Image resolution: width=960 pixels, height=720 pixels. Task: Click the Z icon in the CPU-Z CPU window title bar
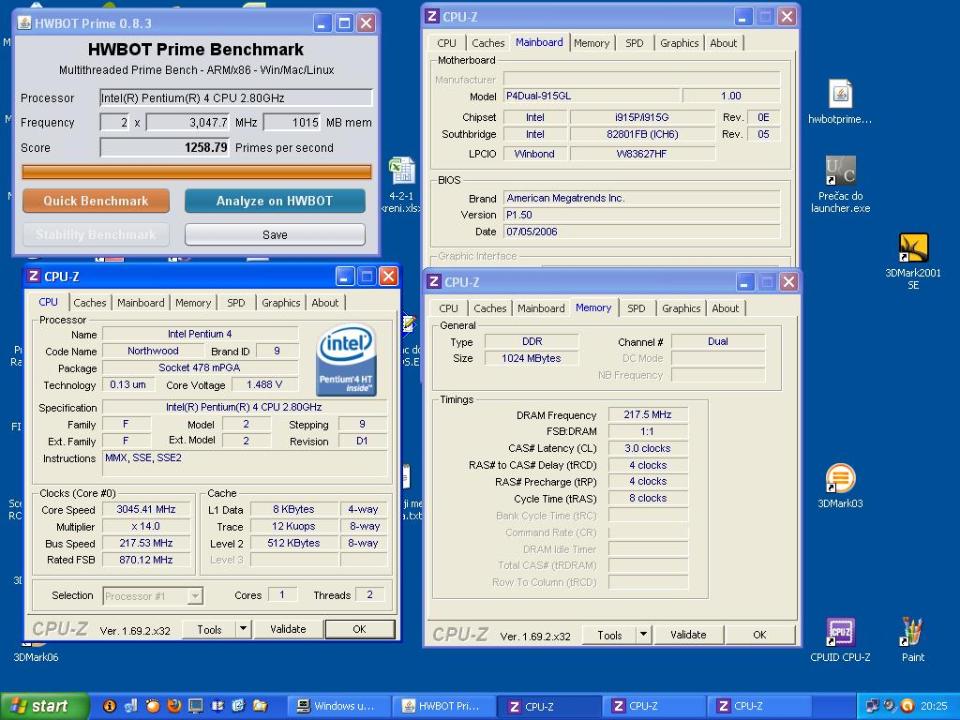pos(34,276)
